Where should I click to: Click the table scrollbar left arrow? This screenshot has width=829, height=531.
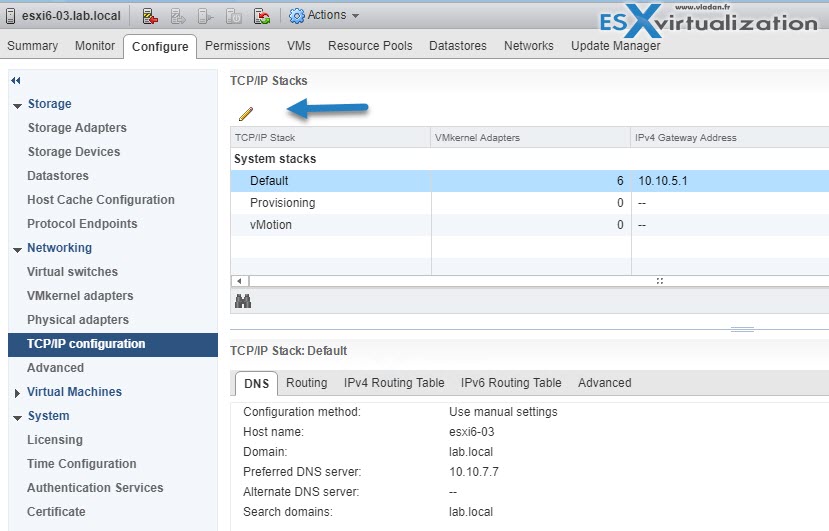pos(240,281)
